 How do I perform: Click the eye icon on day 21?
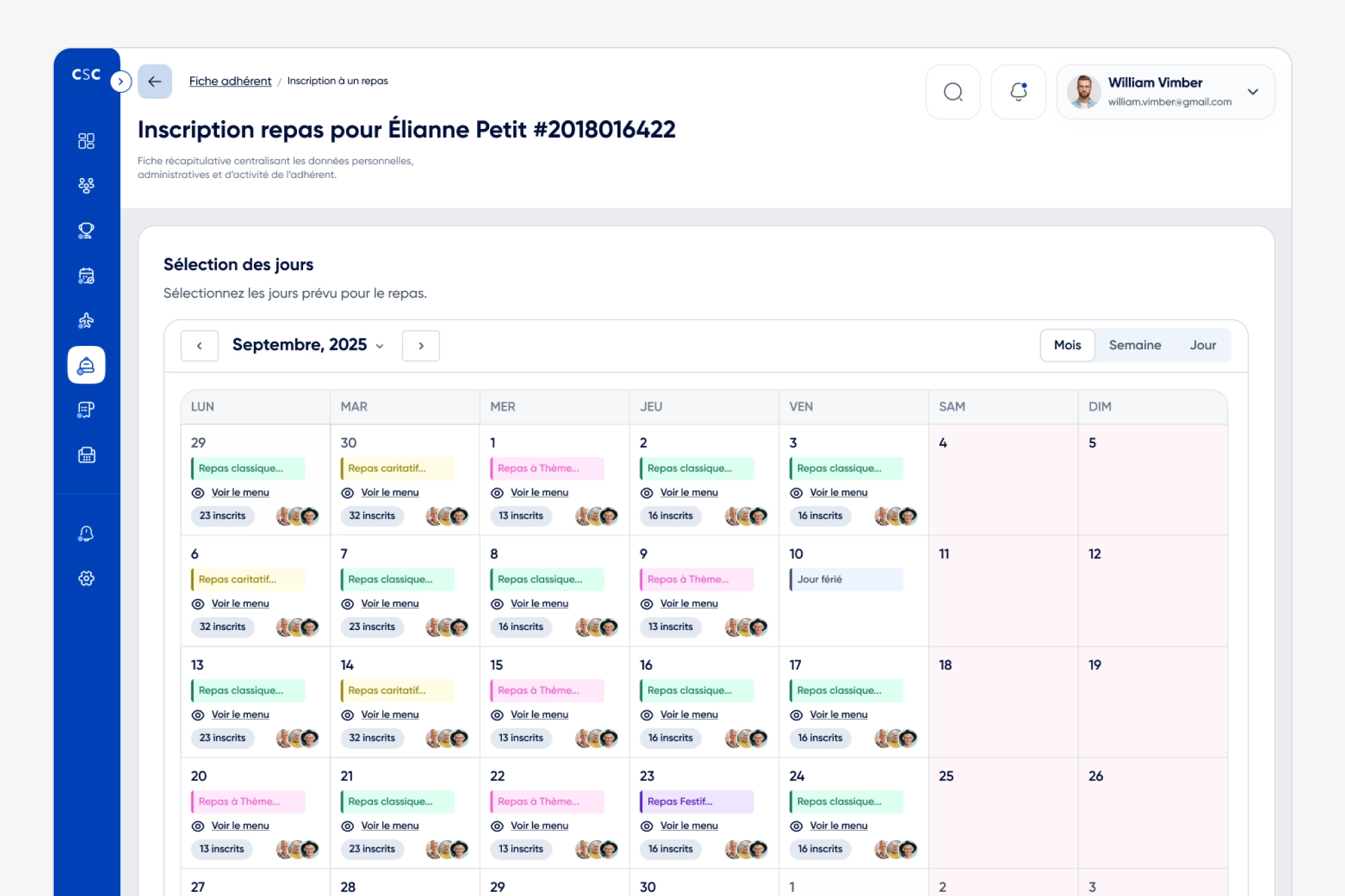(x=347, y=825)
